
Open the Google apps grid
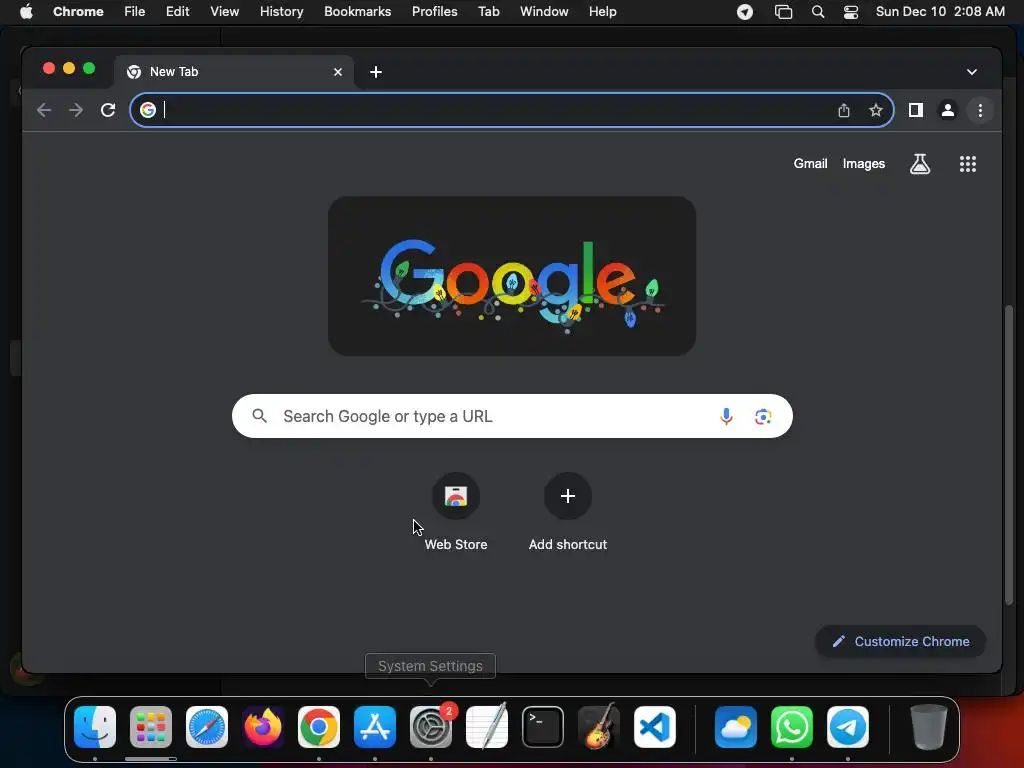coord(968,164)
